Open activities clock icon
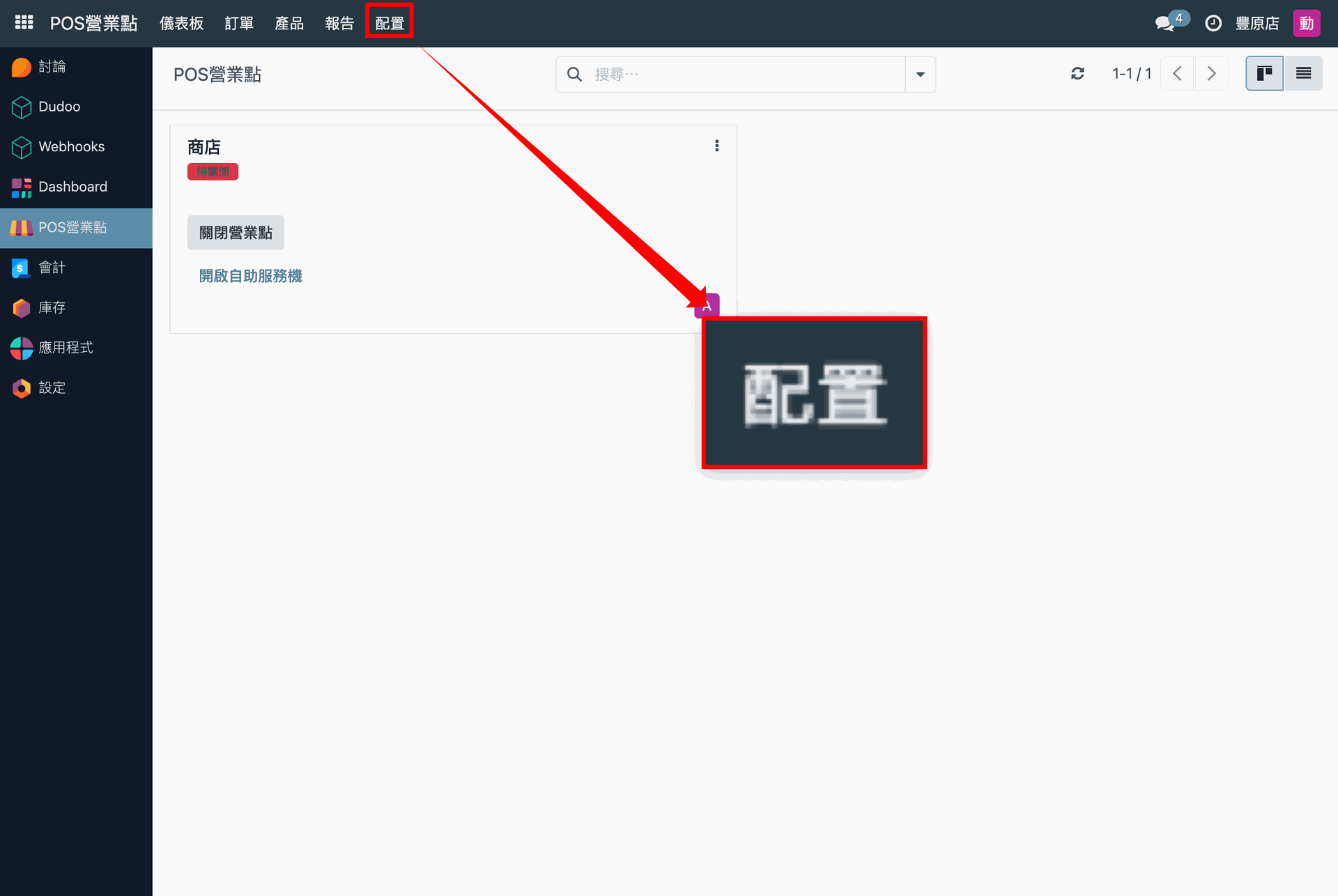This screenshot has width=1338, height=896. (x=1213, y=24)
